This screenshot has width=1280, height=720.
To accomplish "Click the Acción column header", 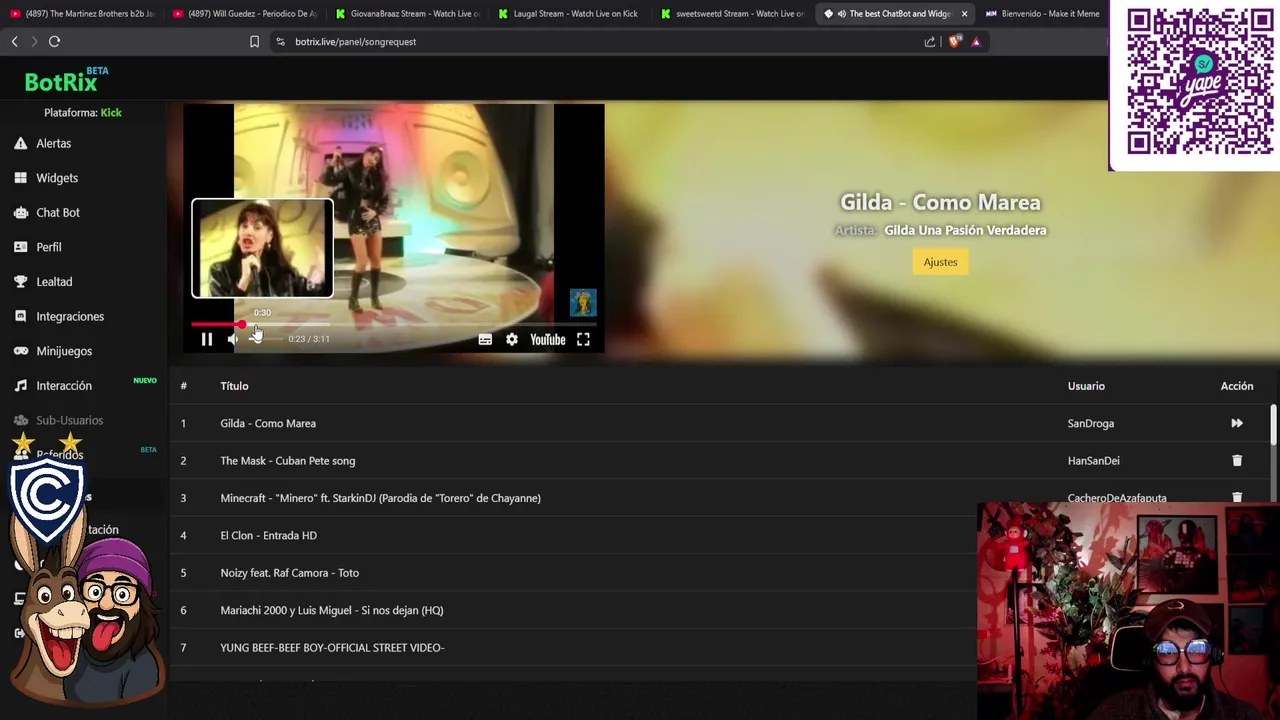I will click(x=1237, y=386).
